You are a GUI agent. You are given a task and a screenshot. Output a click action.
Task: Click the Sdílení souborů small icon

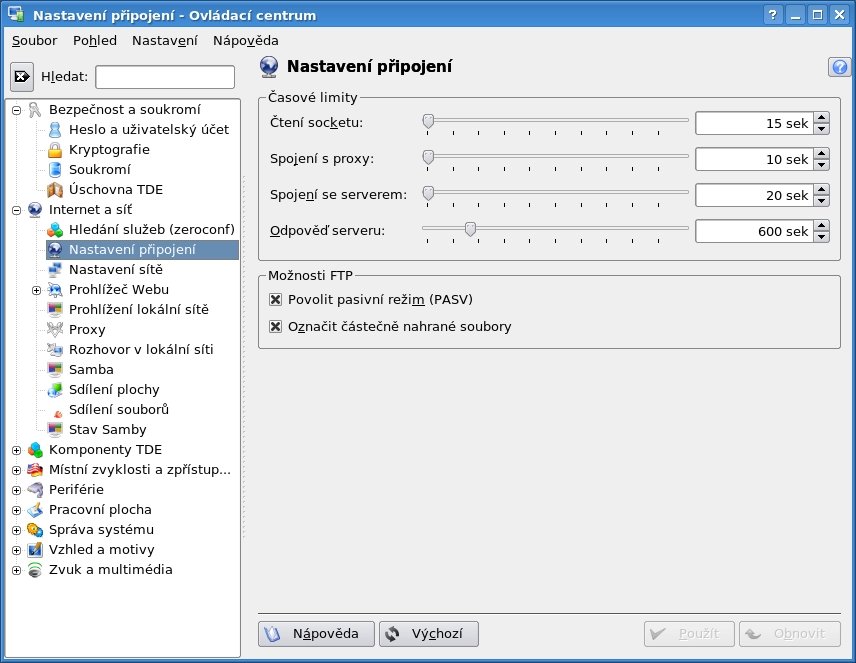[x=58, y=414]
